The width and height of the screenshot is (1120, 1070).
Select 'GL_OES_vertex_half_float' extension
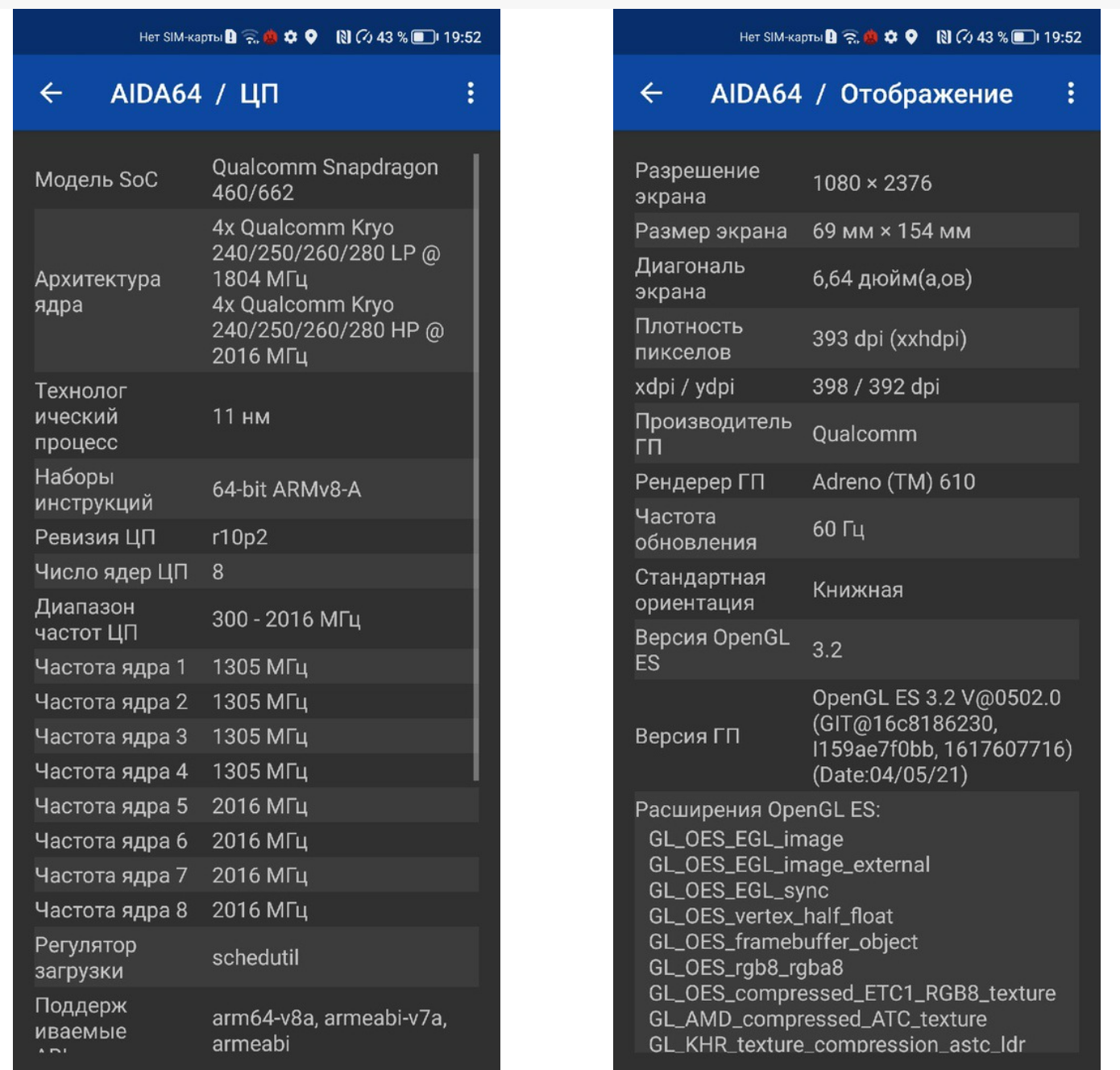click(x=770, y=916)
